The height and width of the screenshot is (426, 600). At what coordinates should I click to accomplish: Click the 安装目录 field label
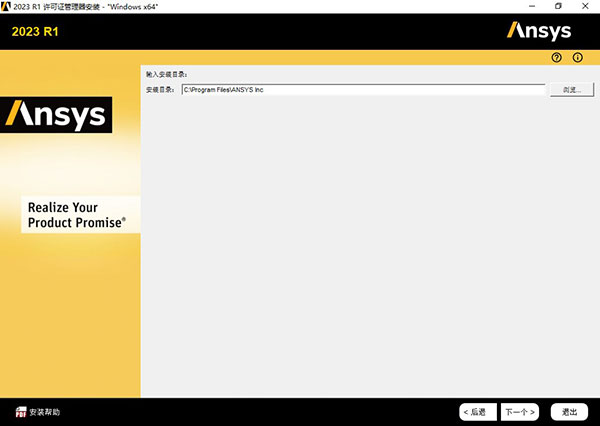[x=160, y=90]
